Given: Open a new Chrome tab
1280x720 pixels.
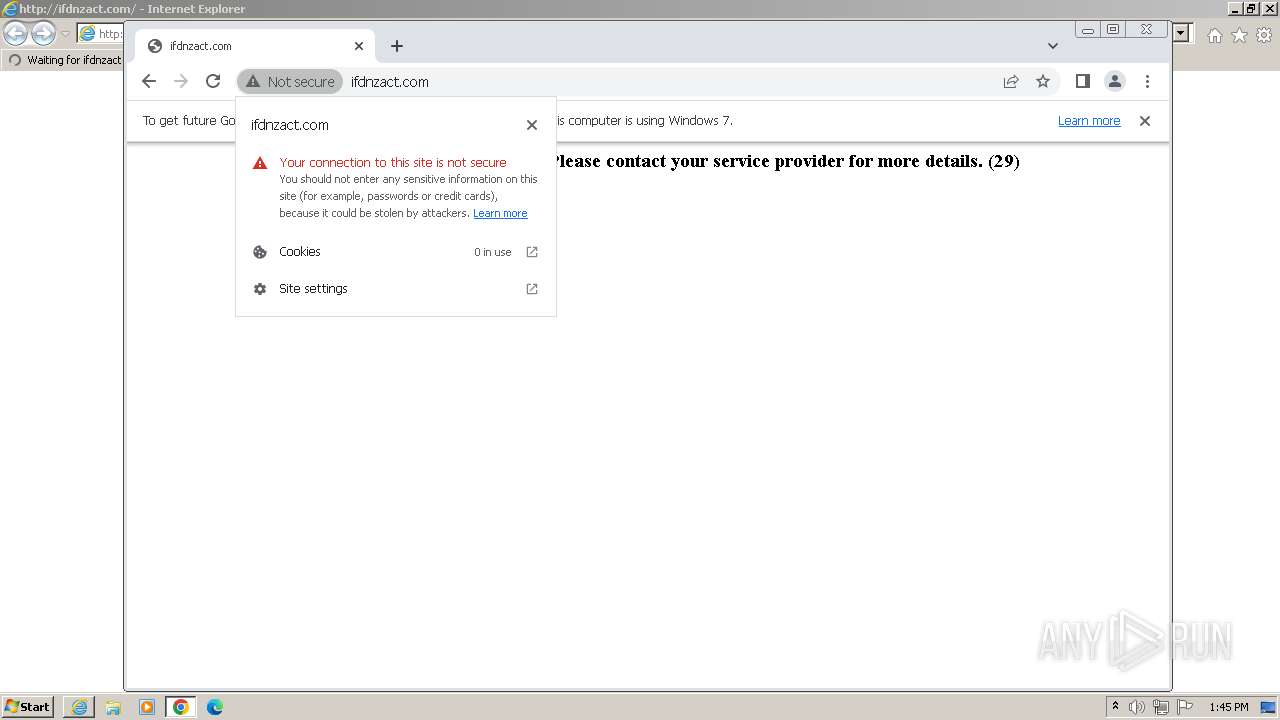Looking at the screenshot, I should [x=397, y=46].
